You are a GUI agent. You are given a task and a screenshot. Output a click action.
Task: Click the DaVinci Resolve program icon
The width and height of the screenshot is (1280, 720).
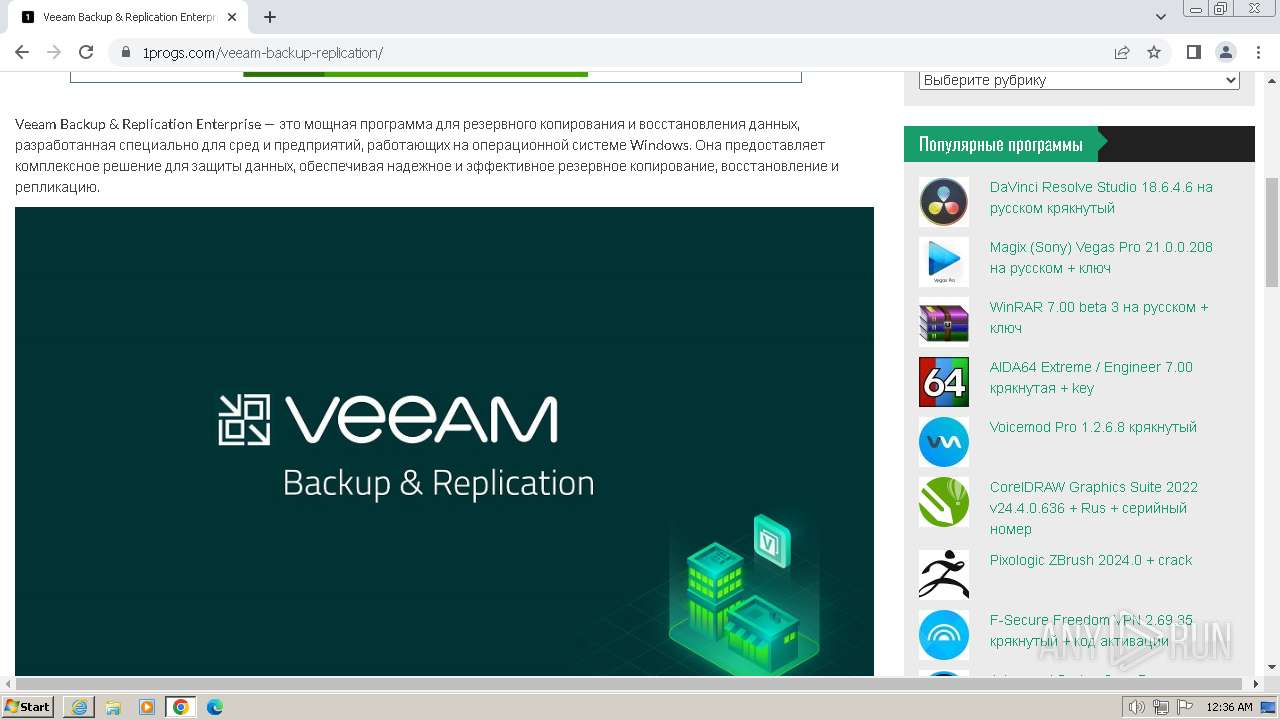coord(944,202)
